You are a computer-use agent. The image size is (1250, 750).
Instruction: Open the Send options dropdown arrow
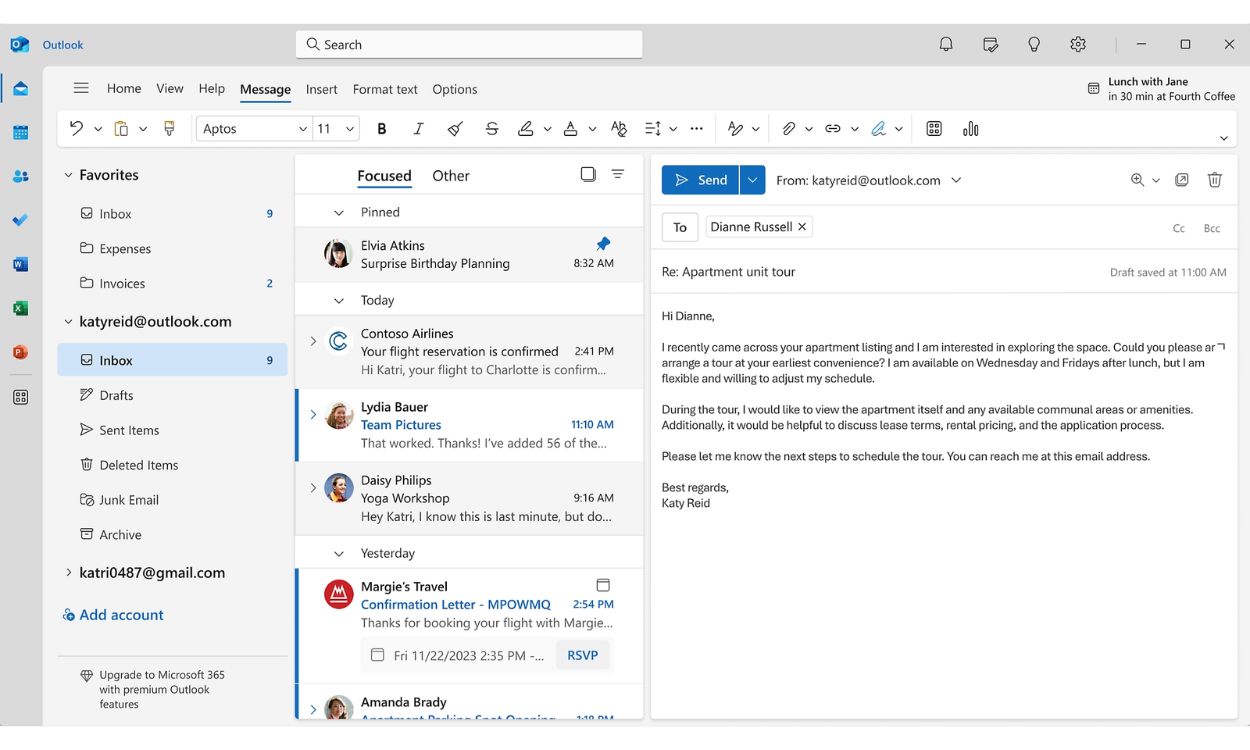point(753,180)
